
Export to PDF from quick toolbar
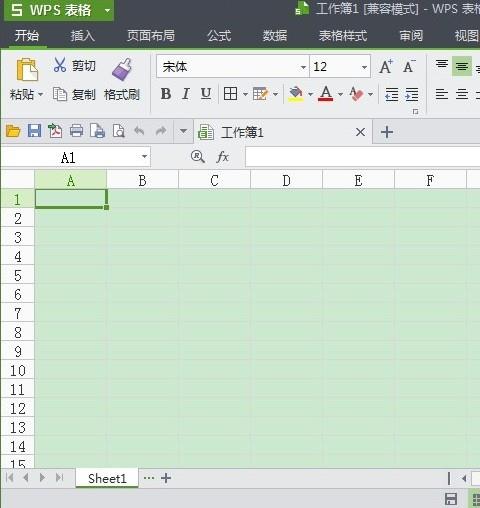[x=55, y=131]
